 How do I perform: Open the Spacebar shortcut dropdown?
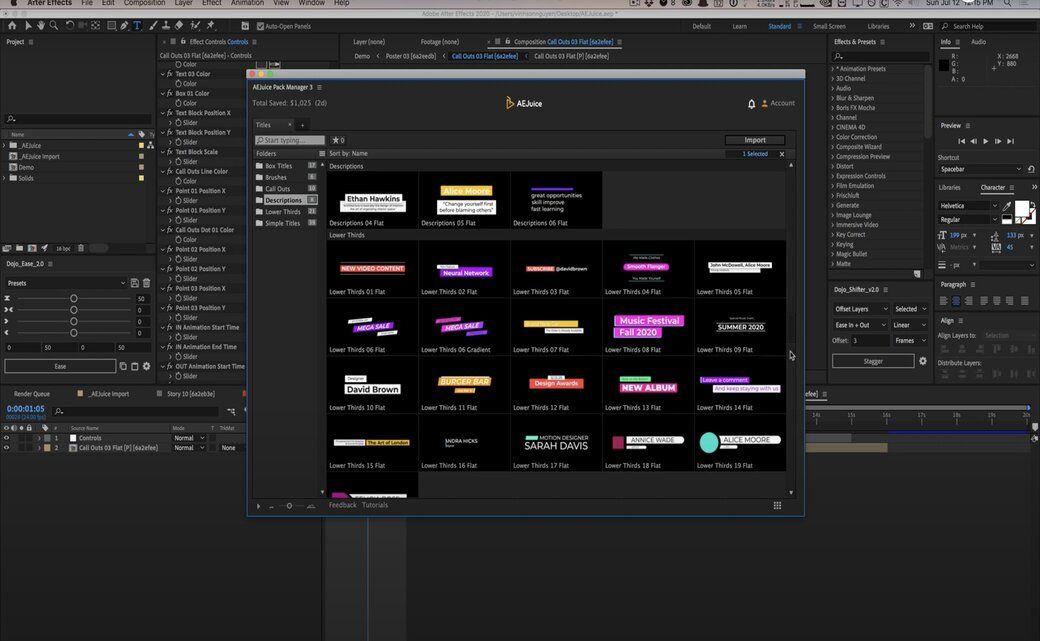point(980,169)
